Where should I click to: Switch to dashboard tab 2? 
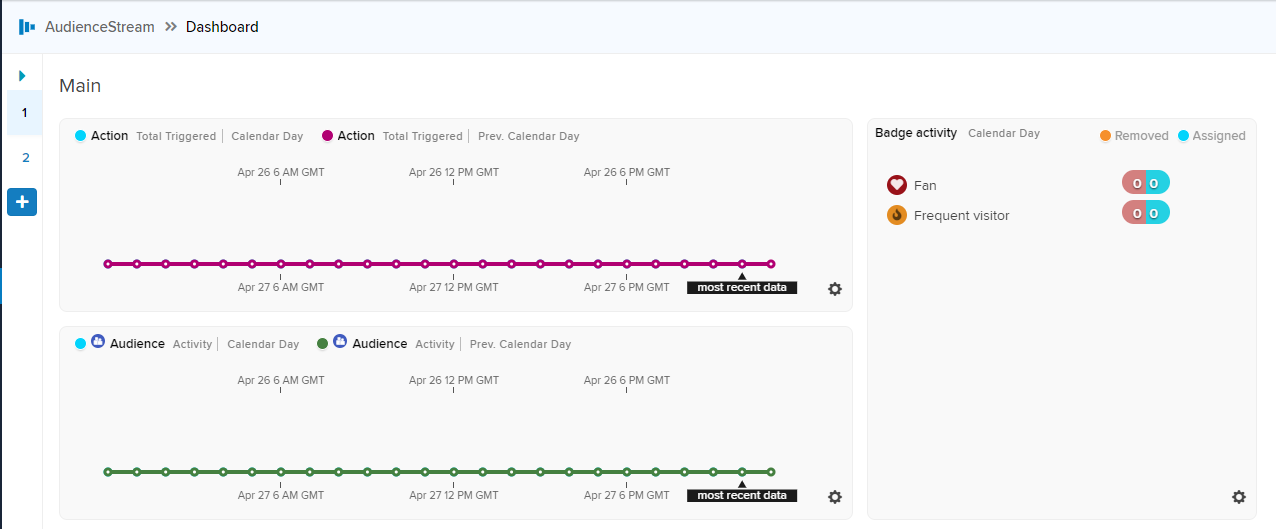pyautogui.click(x=25, y=157)
